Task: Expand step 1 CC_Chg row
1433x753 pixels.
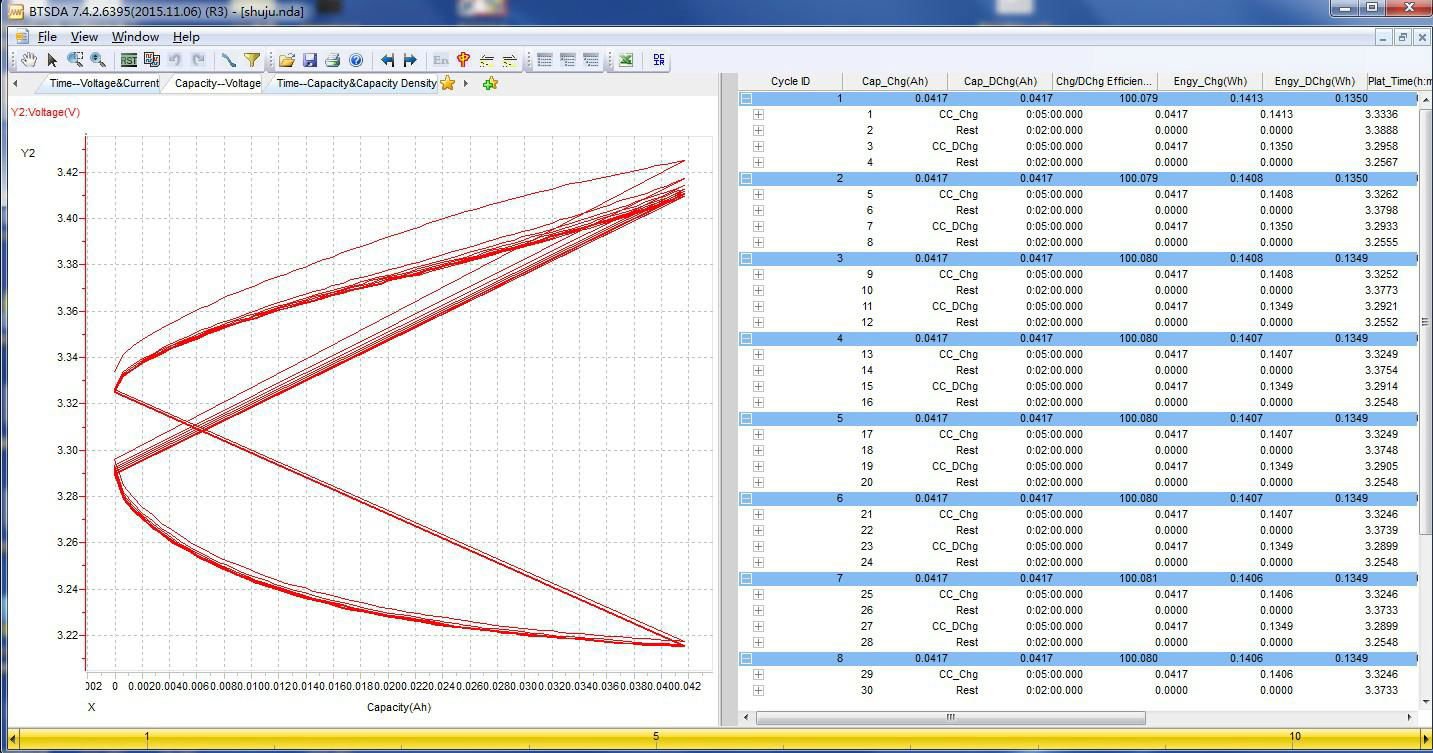Action: tap(758, 114)
